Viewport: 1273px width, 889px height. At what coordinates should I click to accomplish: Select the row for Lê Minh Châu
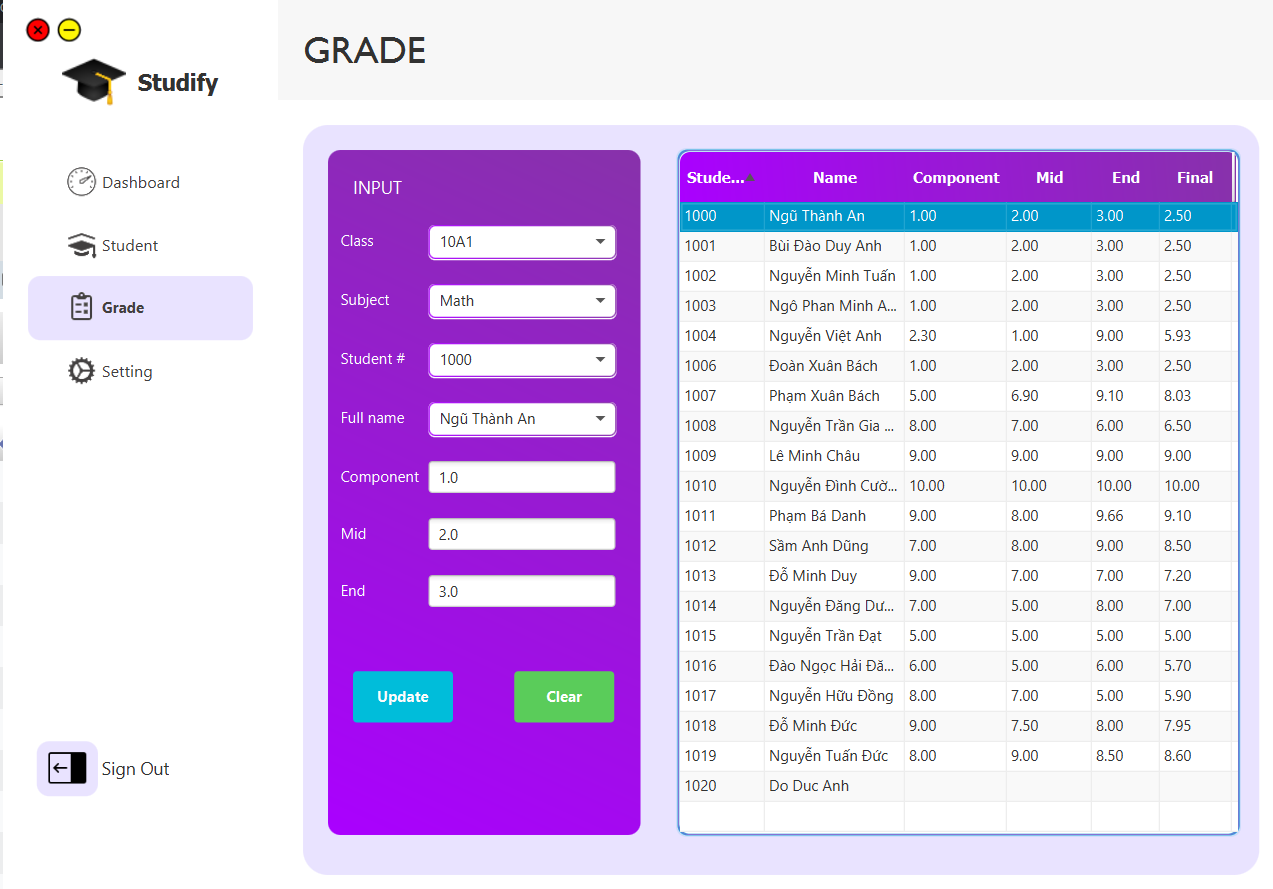click(x=959, y=456)
